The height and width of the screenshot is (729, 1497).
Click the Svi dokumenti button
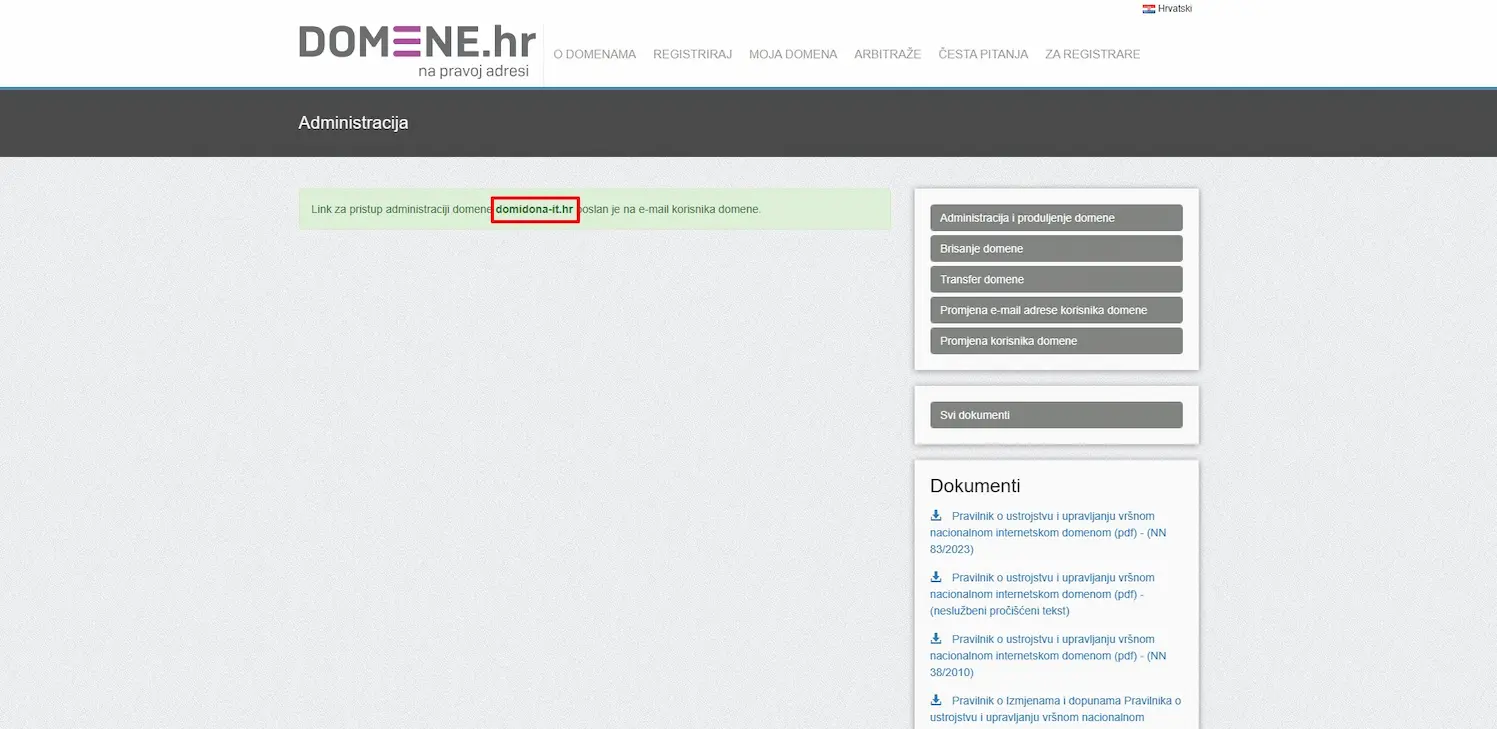1055,414
